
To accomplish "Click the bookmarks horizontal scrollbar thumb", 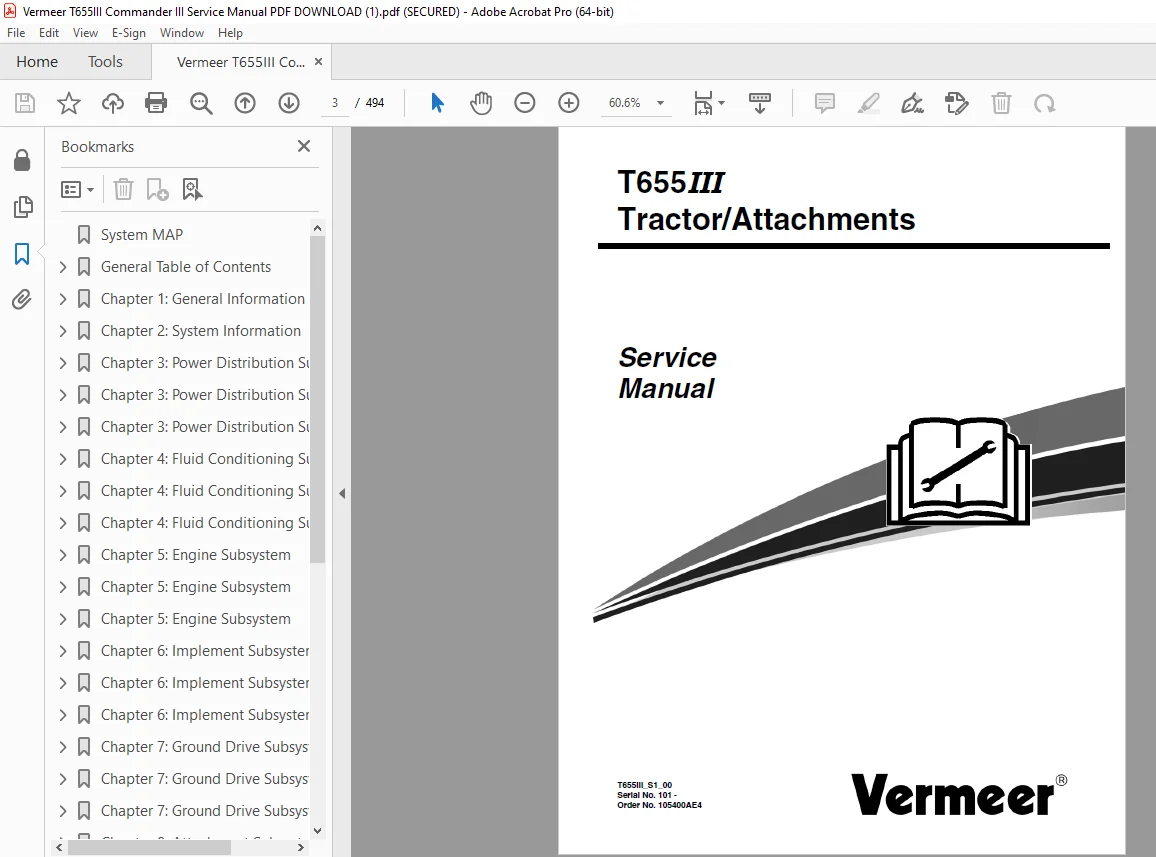I will (x=150, y=848).
